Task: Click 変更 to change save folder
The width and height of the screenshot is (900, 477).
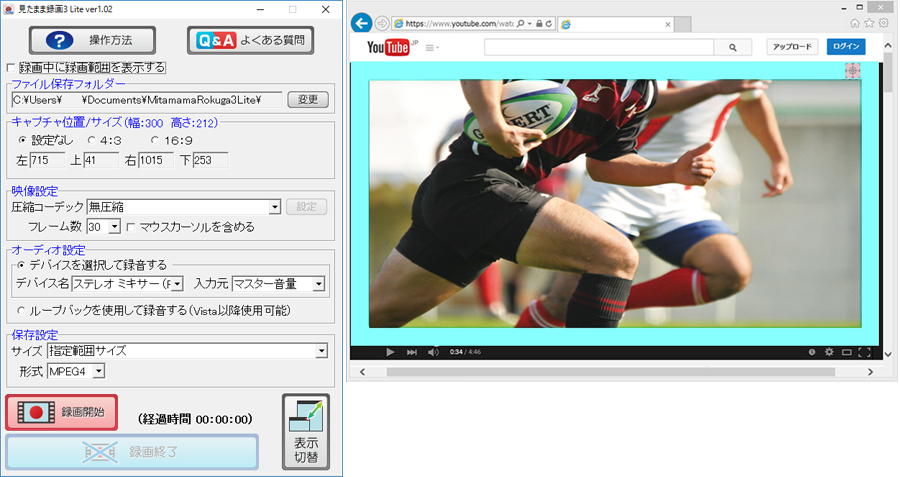Action: pyautogui.click(x=307, y=99)
